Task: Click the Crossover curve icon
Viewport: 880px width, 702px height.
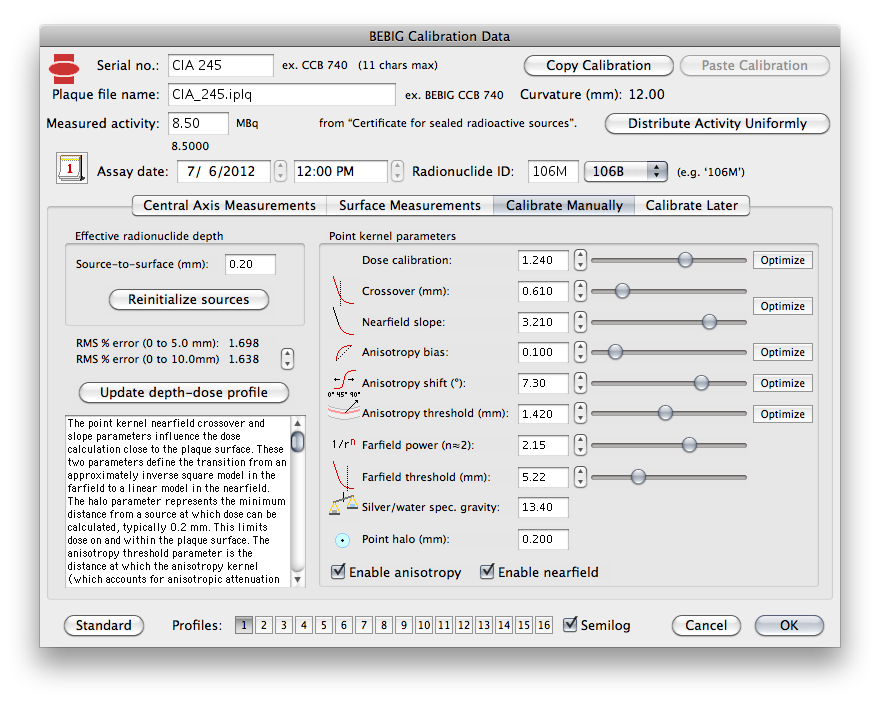Action: point(343,291)
